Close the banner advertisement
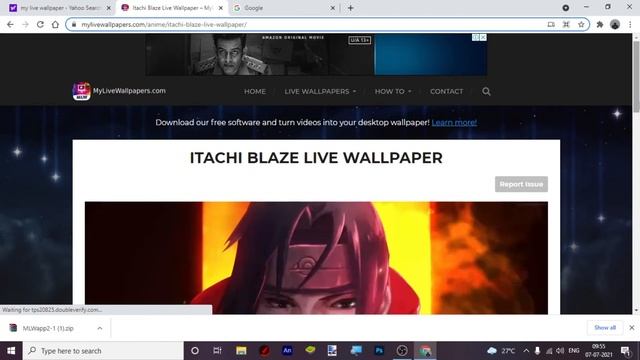This screenshot has width=640, height=360. [x=483, y=38]
